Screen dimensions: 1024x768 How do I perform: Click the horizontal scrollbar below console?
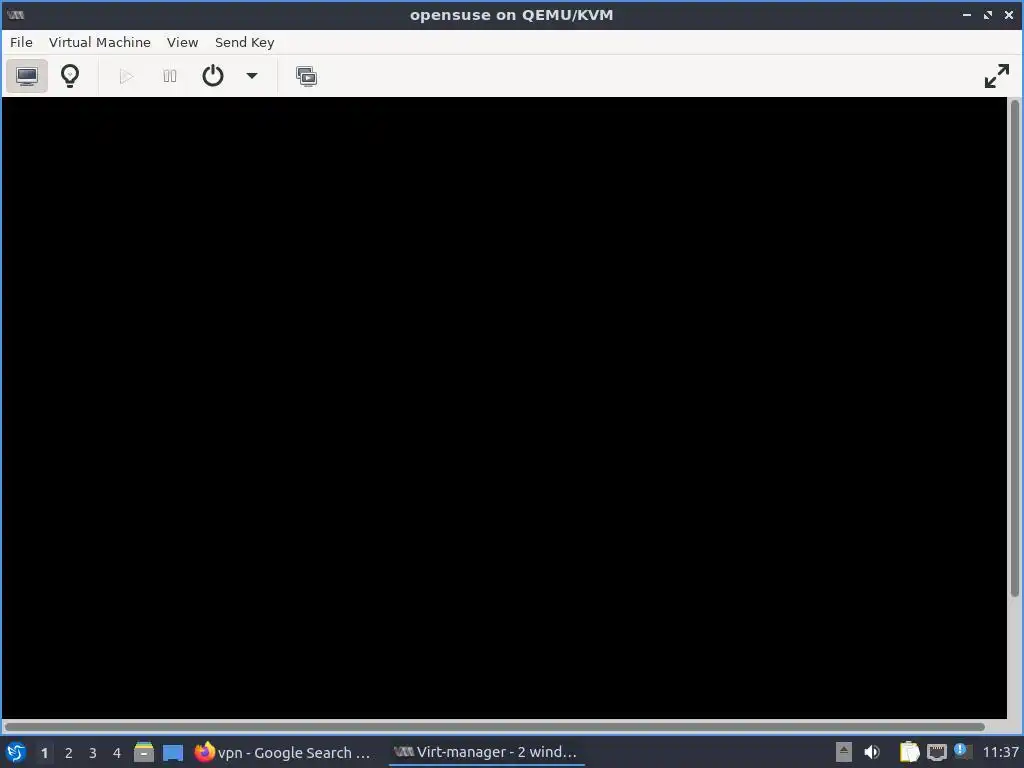(x=494, y=727)
